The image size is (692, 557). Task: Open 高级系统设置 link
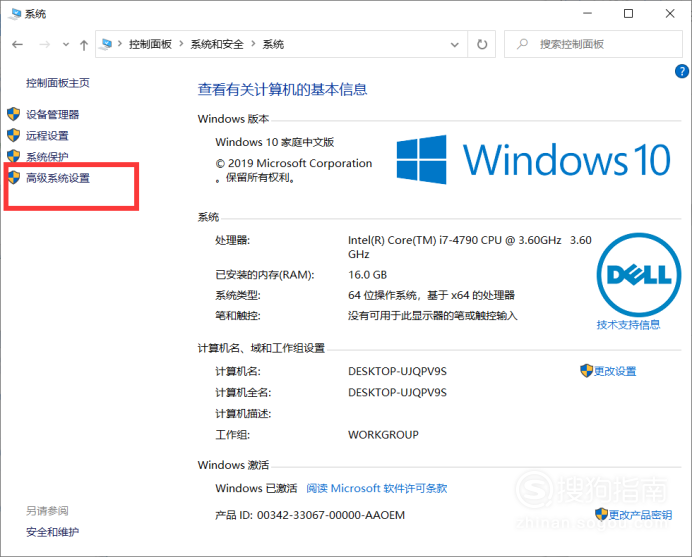[58, 178]
